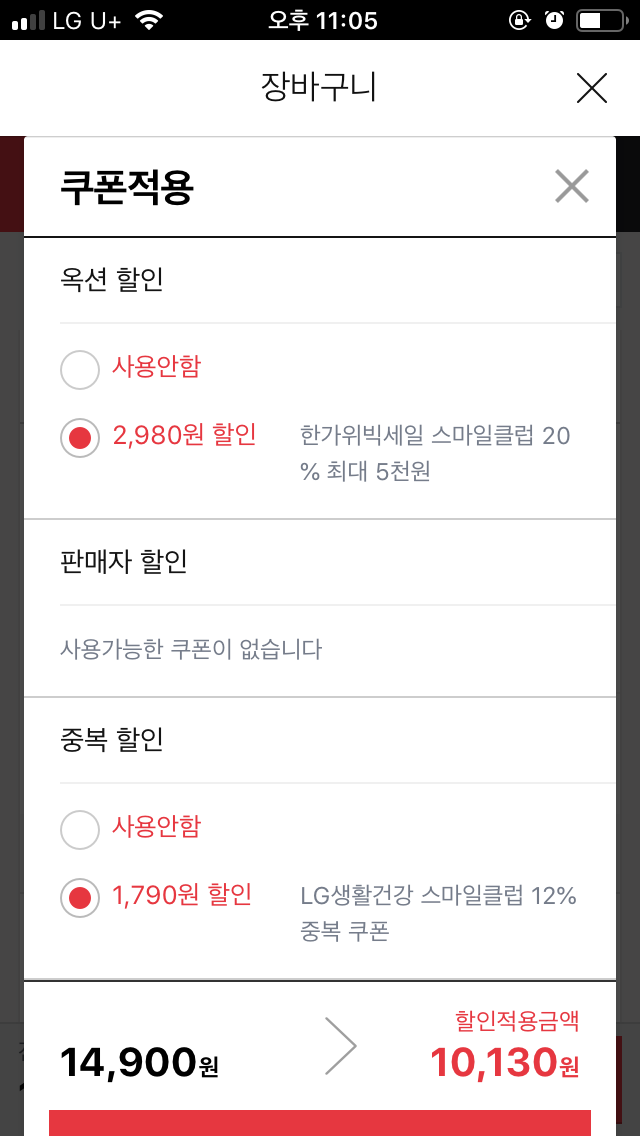Tap the battery icon in status bar
Image resolution: width=640 pixels, height=1136 pixels.
click(x=600, y=20)
